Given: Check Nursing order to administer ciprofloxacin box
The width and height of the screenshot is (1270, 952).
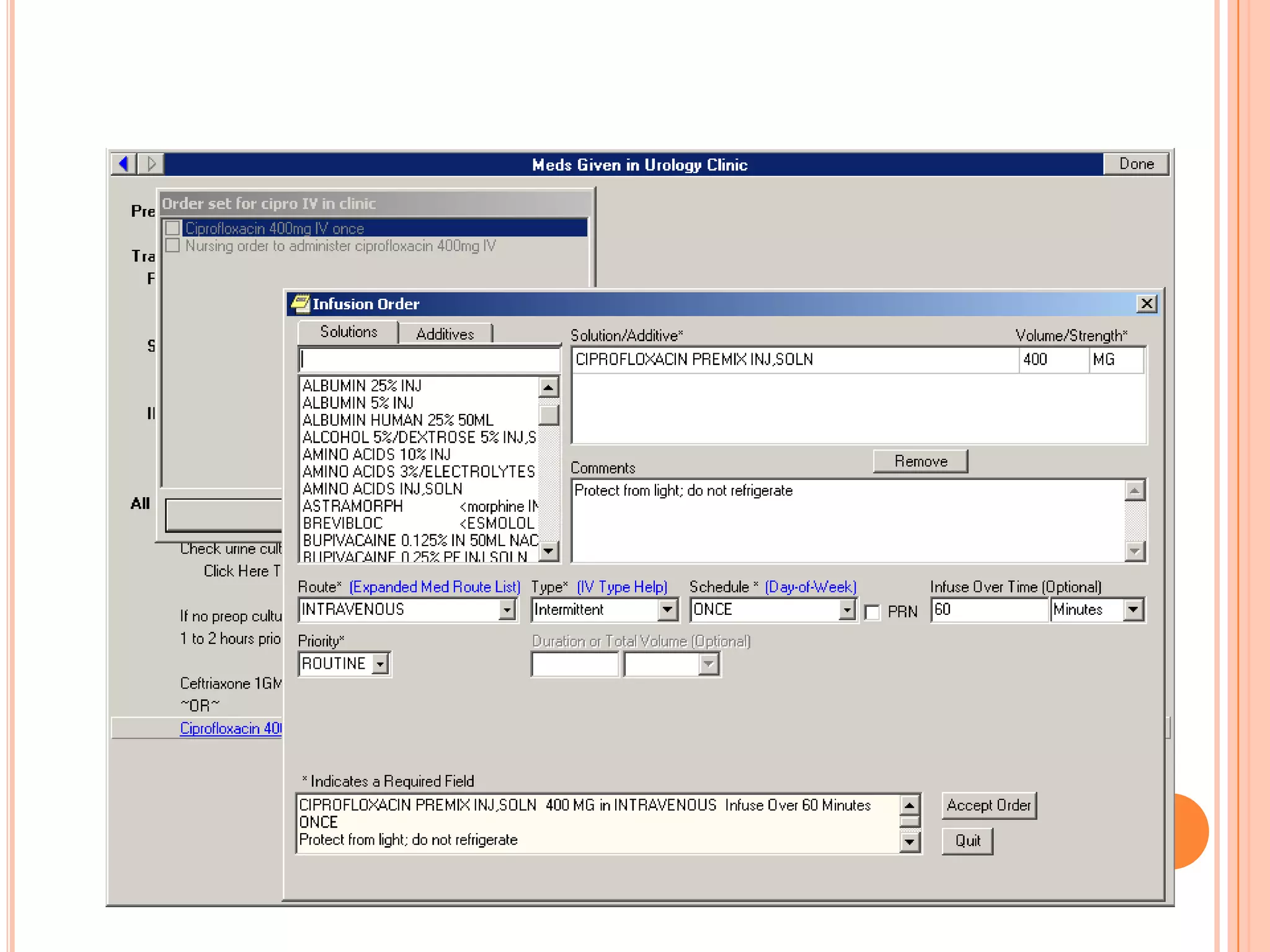Looking at the screenshot, I should click(173, 245).
